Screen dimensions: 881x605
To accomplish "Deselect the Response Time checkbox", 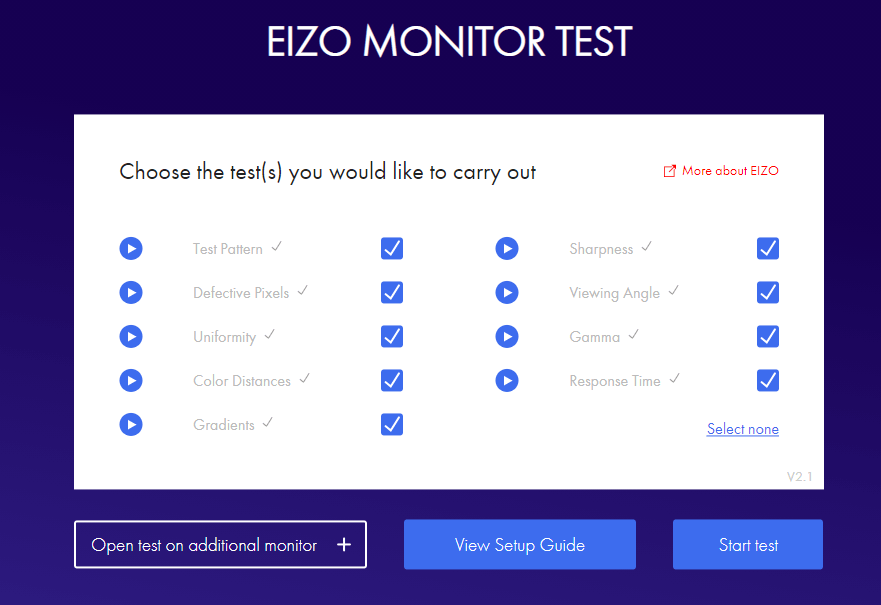I will (x=768, y=381).
